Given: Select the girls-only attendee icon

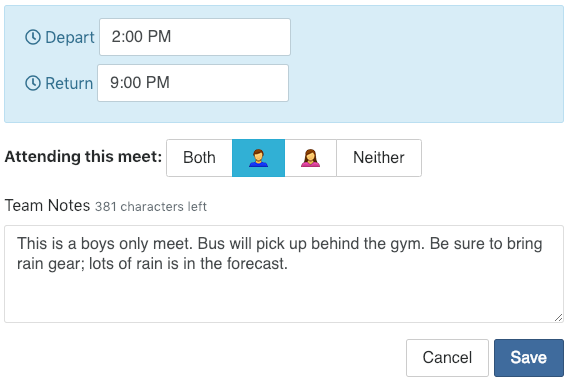Looking at the screenshot, I should 310,158.
